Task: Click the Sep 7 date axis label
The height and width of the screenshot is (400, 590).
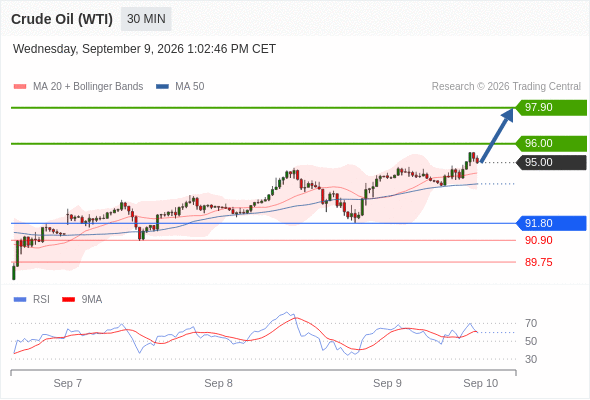Action: (68, 383)
